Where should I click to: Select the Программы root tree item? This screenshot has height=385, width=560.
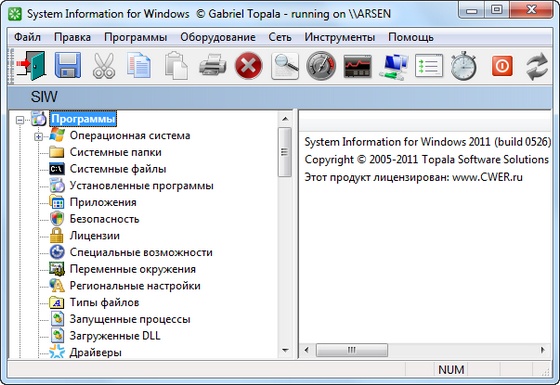click(x=83, y=119)
